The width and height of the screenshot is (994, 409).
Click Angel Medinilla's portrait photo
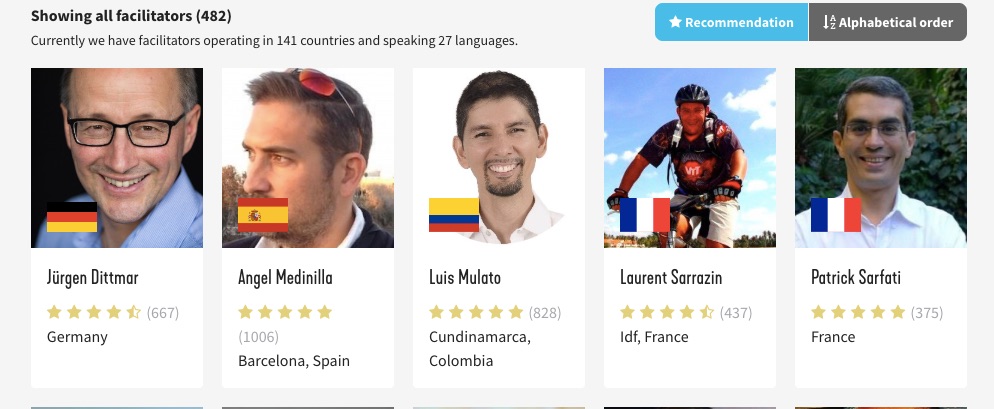pyautogui.click(x=308, y=158)
